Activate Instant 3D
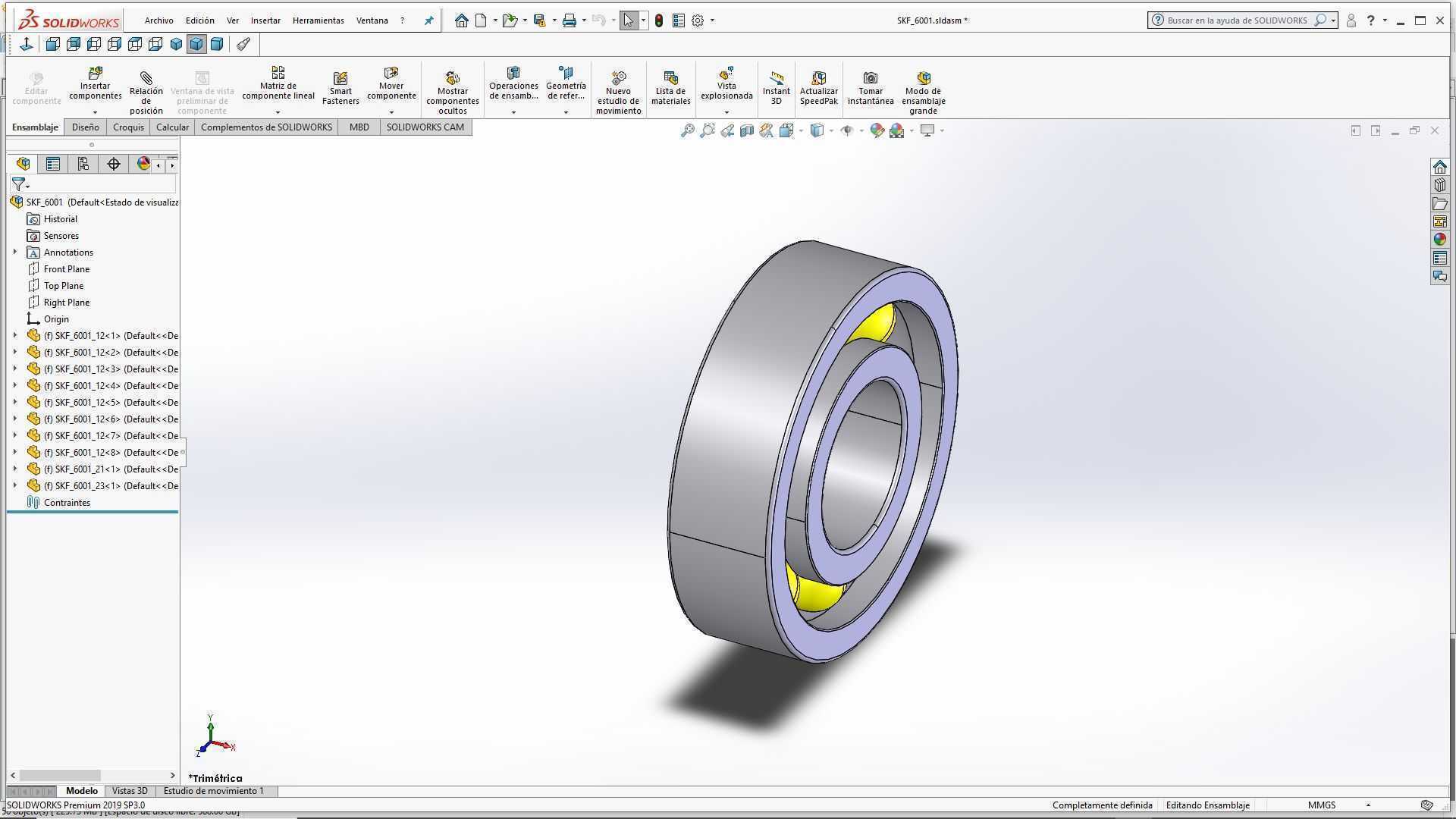 [x=776, y=88]
